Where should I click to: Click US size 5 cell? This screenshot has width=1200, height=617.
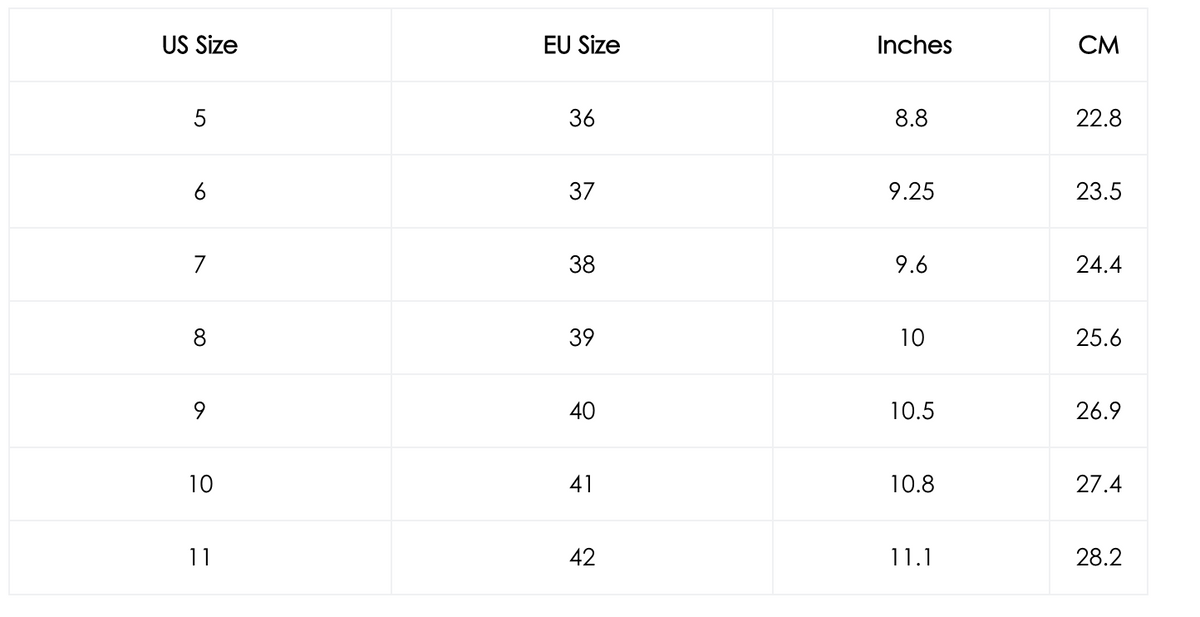[x=200, y=119]
